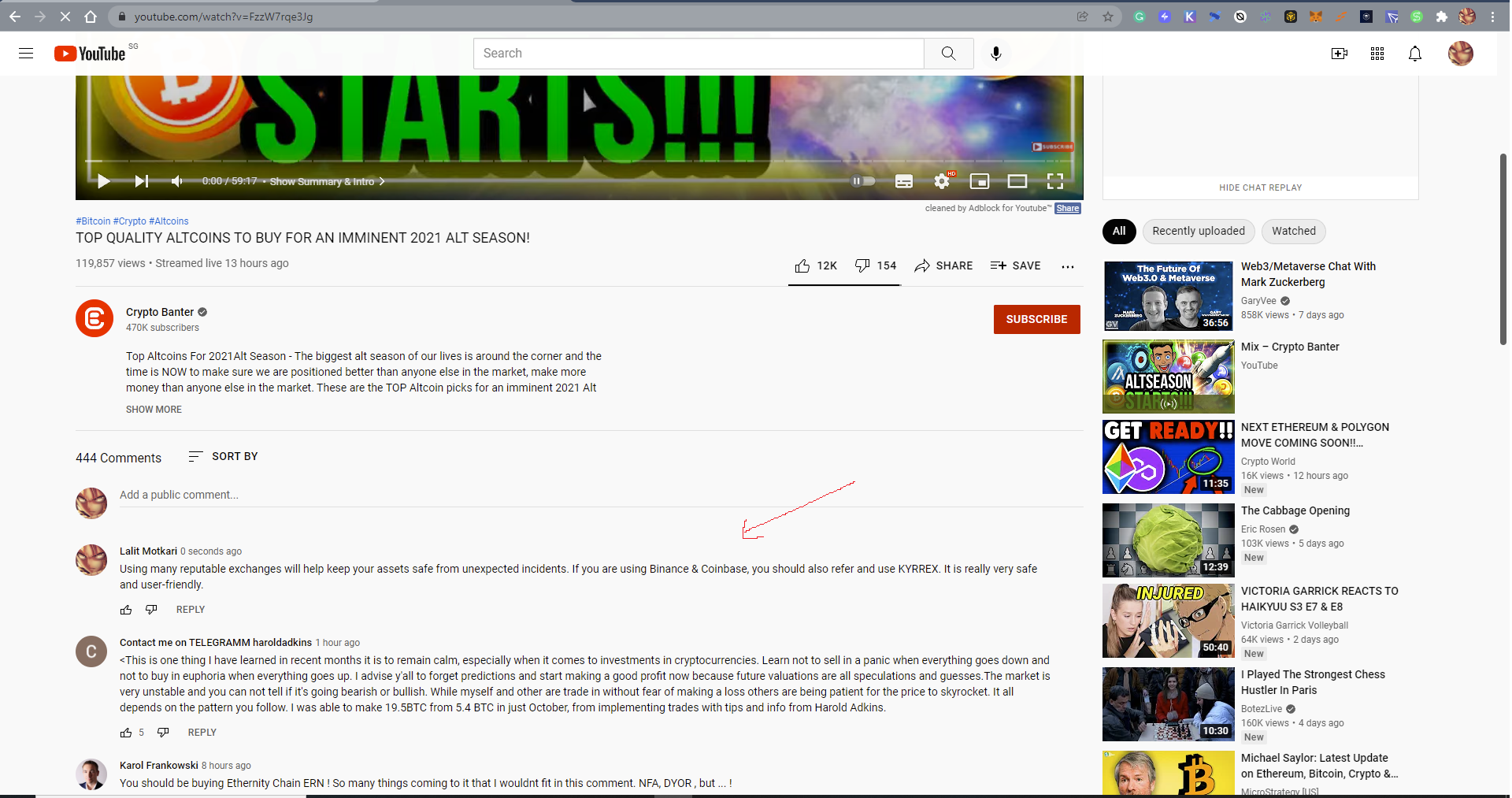Open Web3/Metaverse Chat With Mark Zuckerberg thumbnail
Image resolution: width=1512 pixels, height=798 pixels.
point(1168,296)
